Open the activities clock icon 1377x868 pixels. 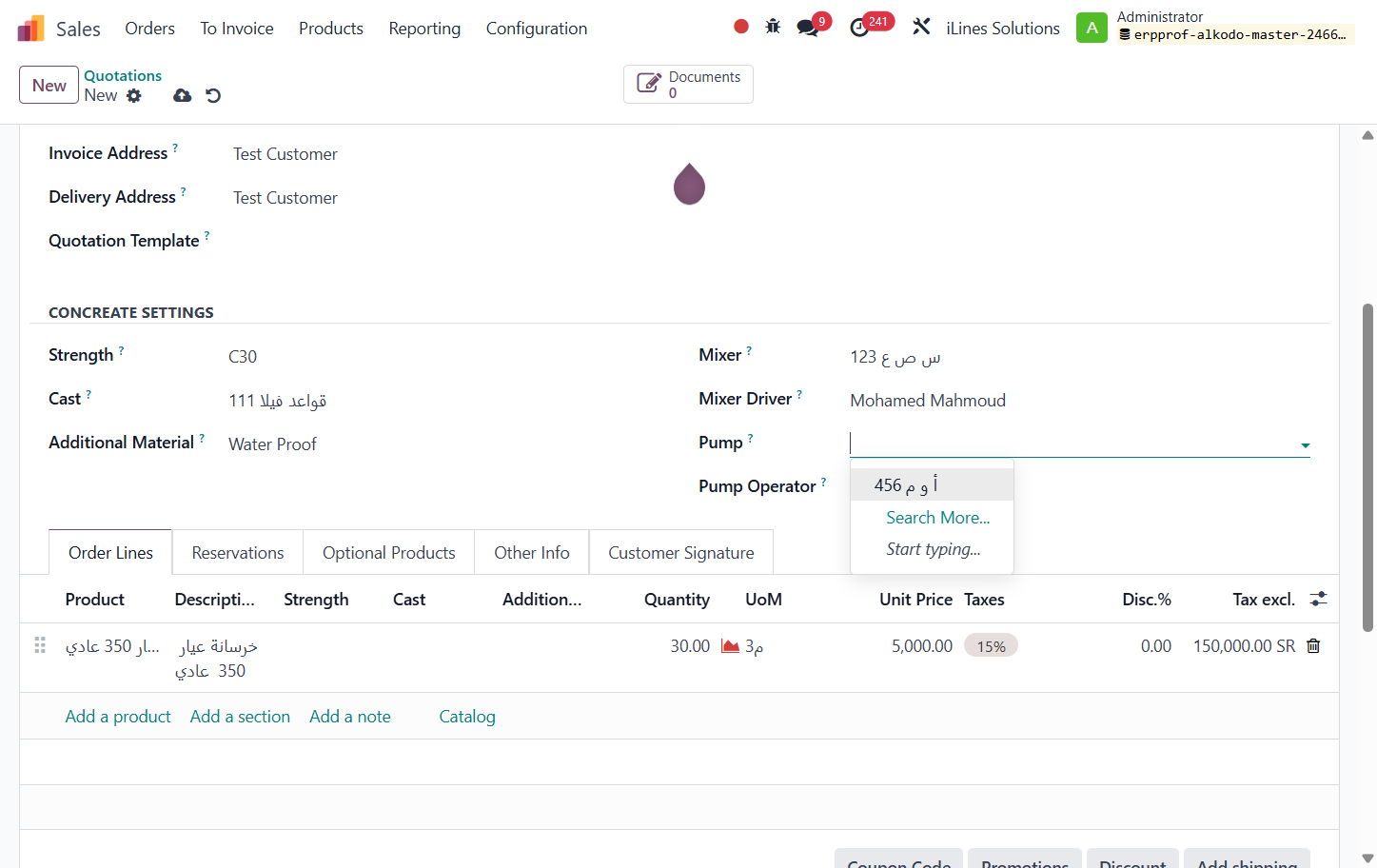(x=859, y=28)
